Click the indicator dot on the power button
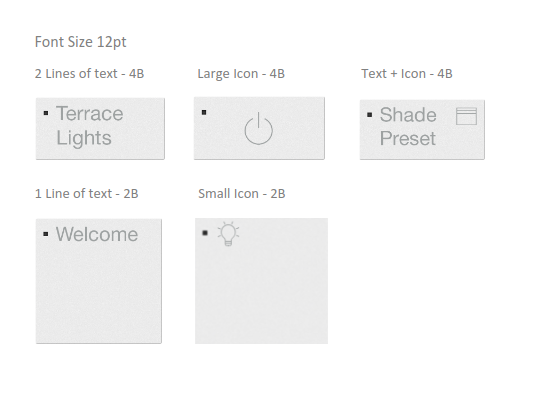 [x=204, y=112]
